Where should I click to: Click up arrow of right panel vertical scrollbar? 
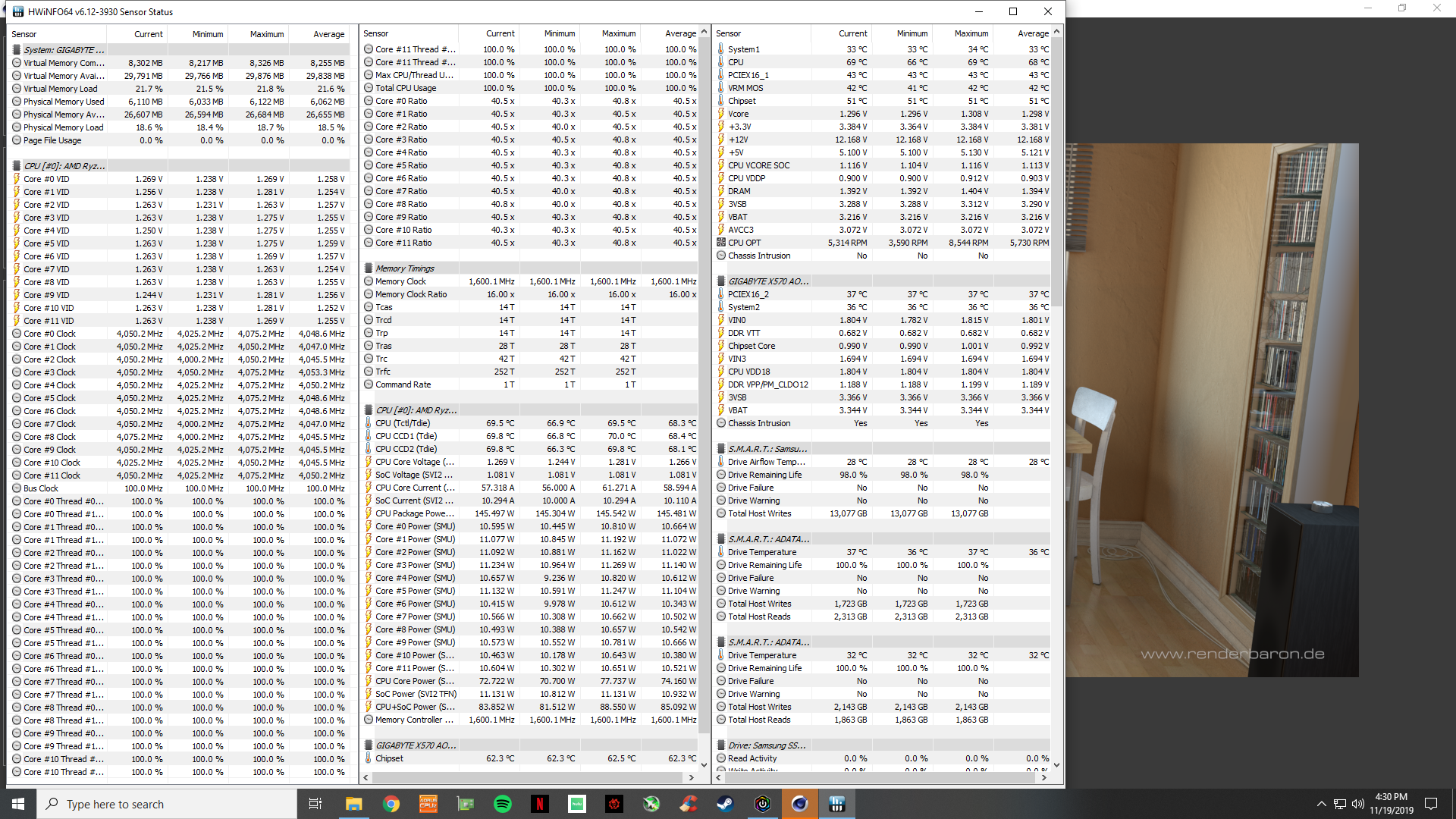[x=1057, y=32]
